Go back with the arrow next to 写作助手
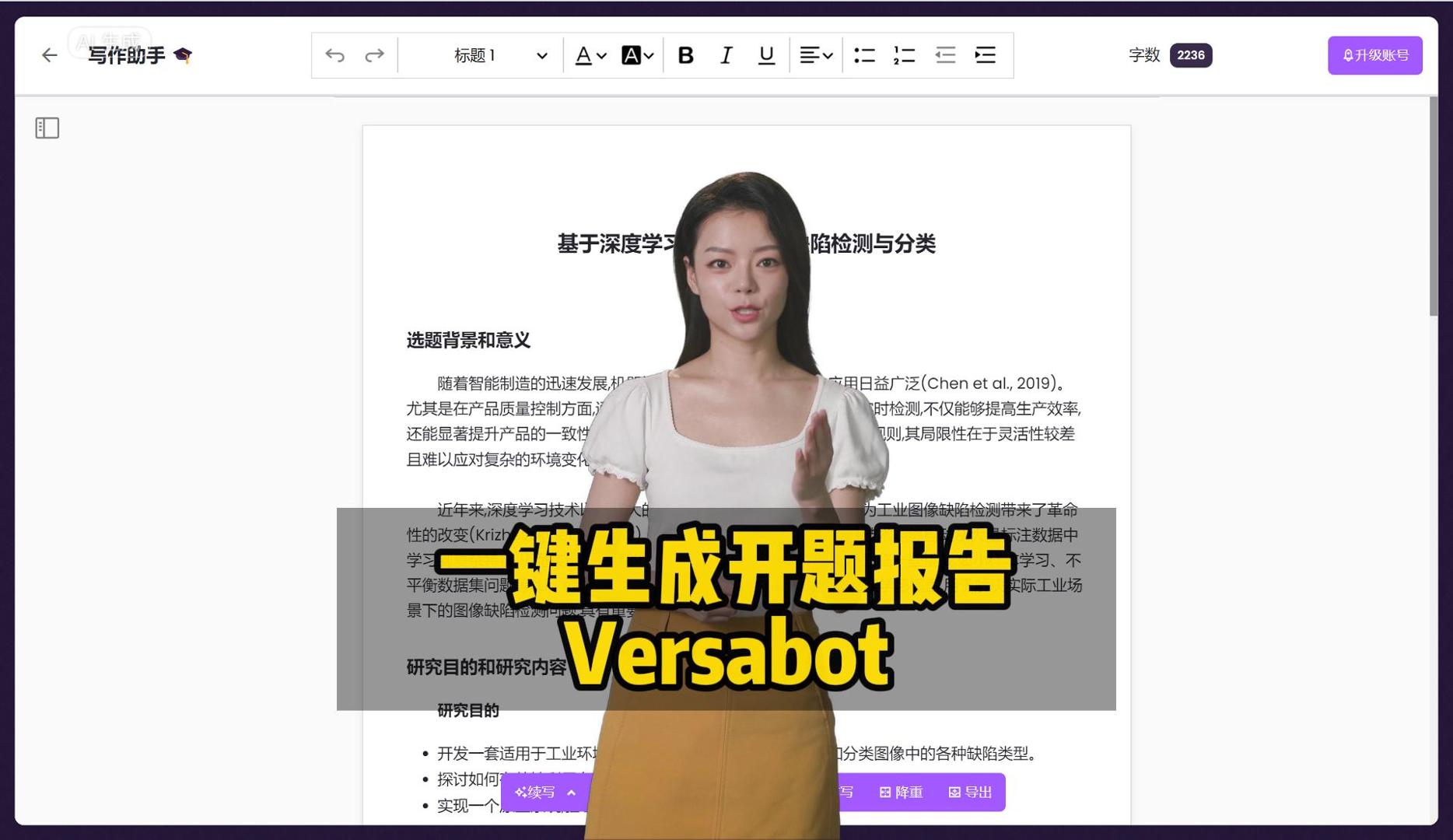Screen dimensions: 1453x840 (48, 55)
